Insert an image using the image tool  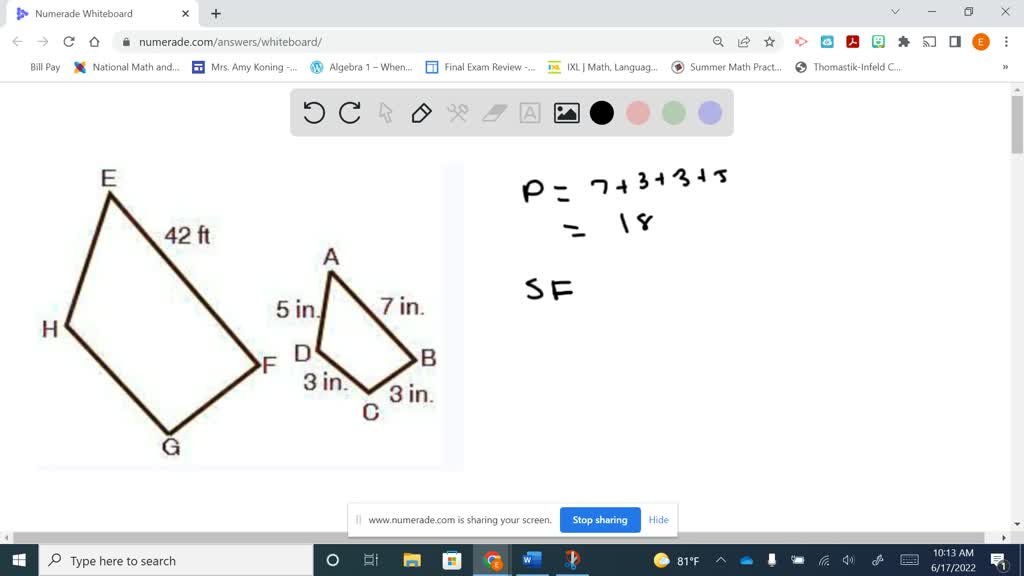pyautogui.click(x=566, y=113)
